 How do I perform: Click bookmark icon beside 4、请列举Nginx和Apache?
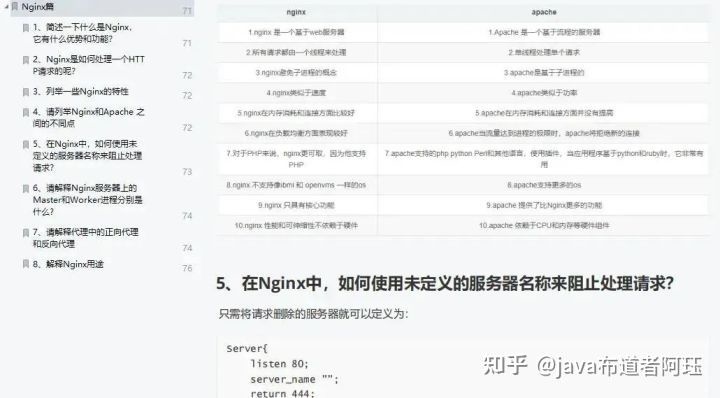[x=26, y=112]
